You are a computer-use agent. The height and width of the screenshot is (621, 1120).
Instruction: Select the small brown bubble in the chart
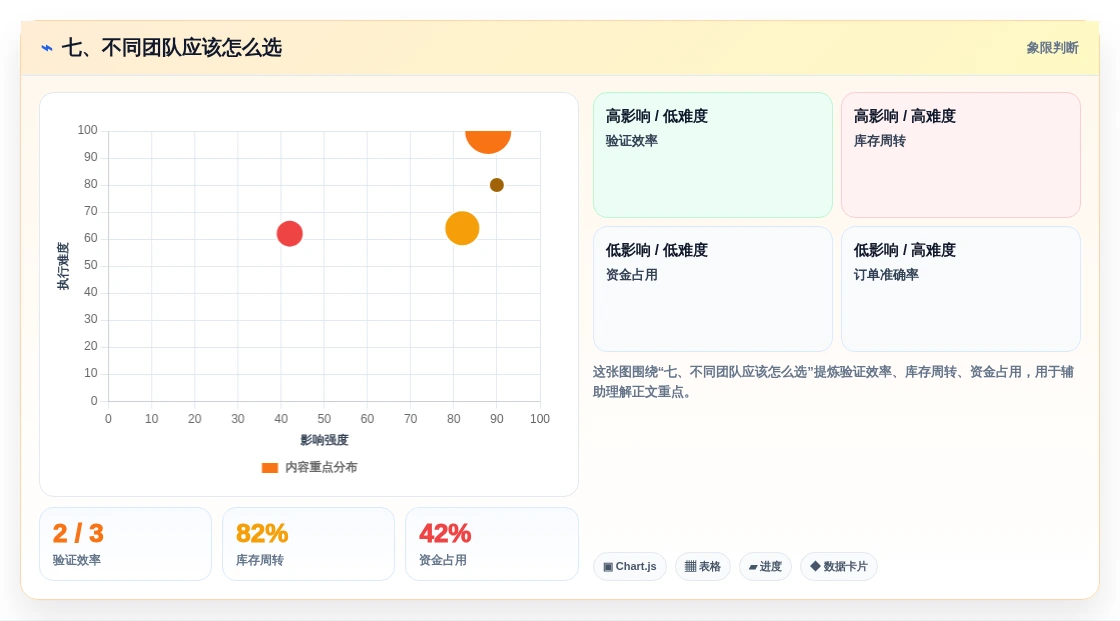(x=496, y=185)
